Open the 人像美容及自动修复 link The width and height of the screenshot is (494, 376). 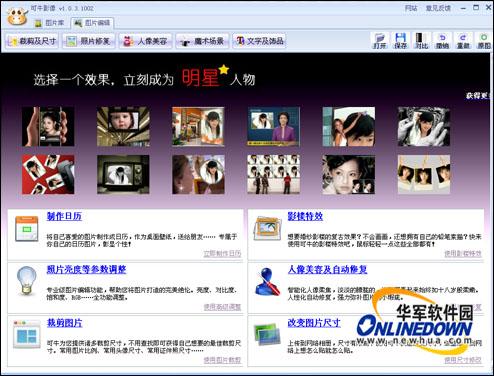coord(327,269)
